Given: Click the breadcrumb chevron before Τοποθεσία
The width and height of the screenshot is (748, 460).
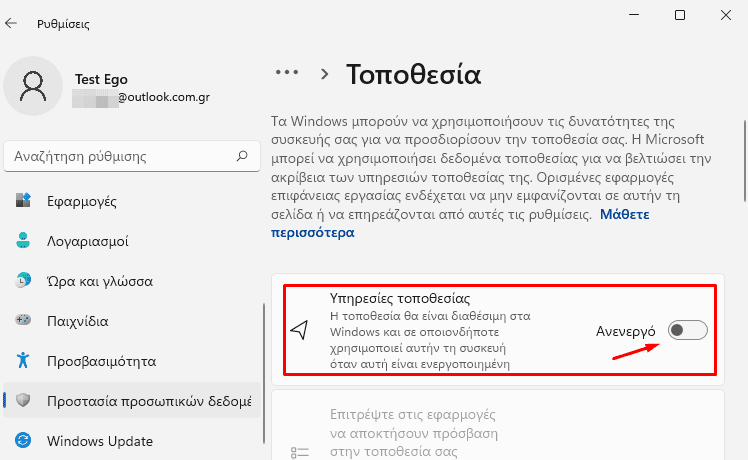Looking at the screenshot, I should pos(325,74).
